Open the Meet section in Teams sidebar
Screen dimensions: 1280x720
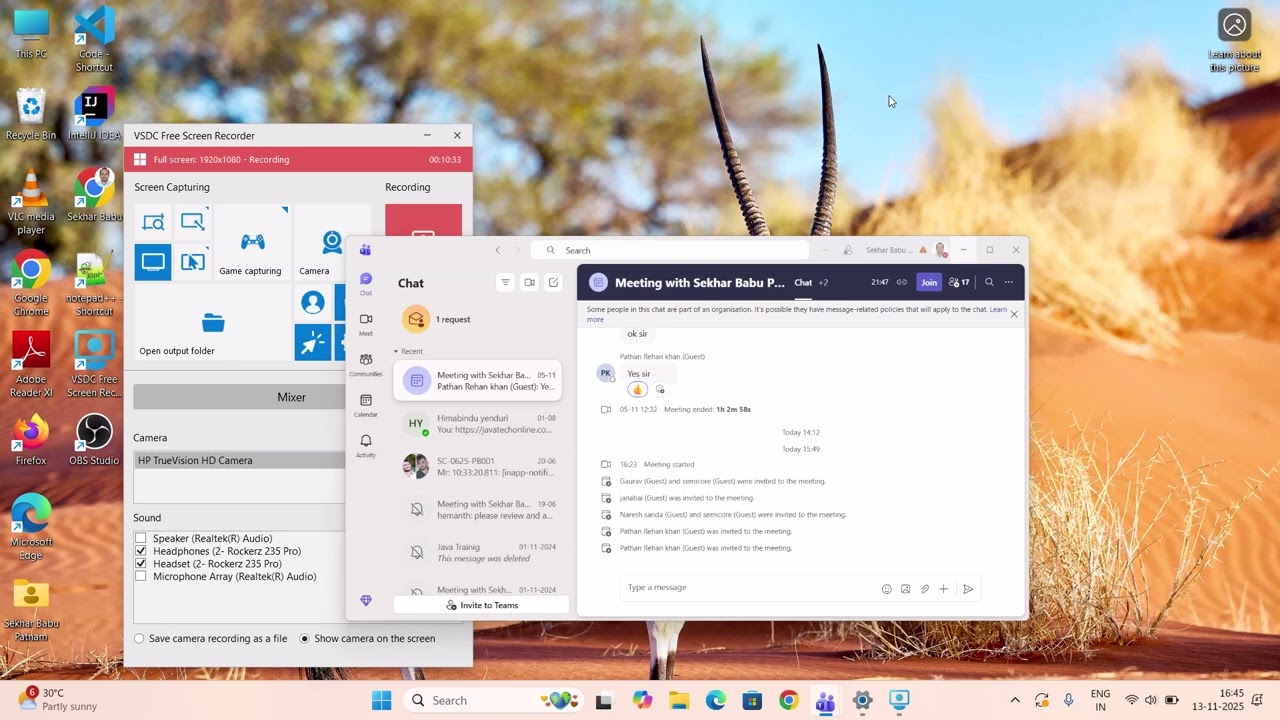(365, 323)
